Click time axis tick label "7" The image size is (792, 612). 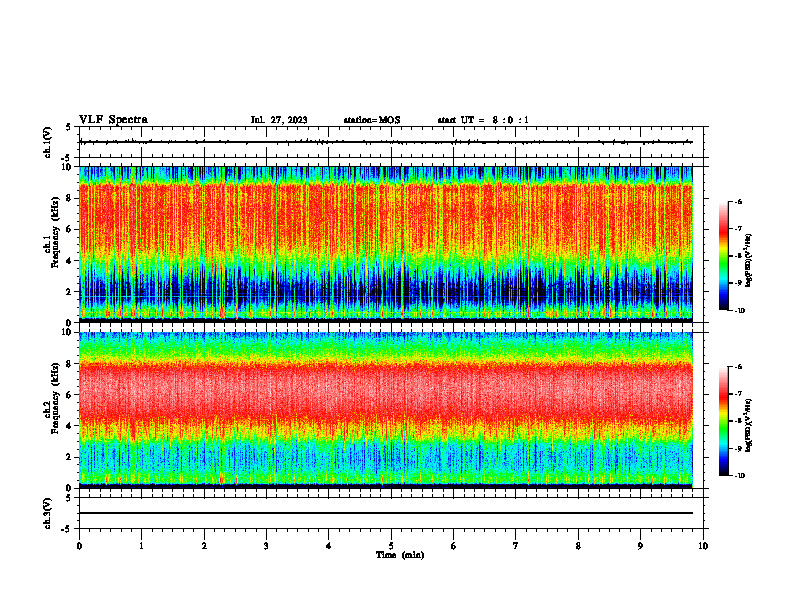pos(516,546)
